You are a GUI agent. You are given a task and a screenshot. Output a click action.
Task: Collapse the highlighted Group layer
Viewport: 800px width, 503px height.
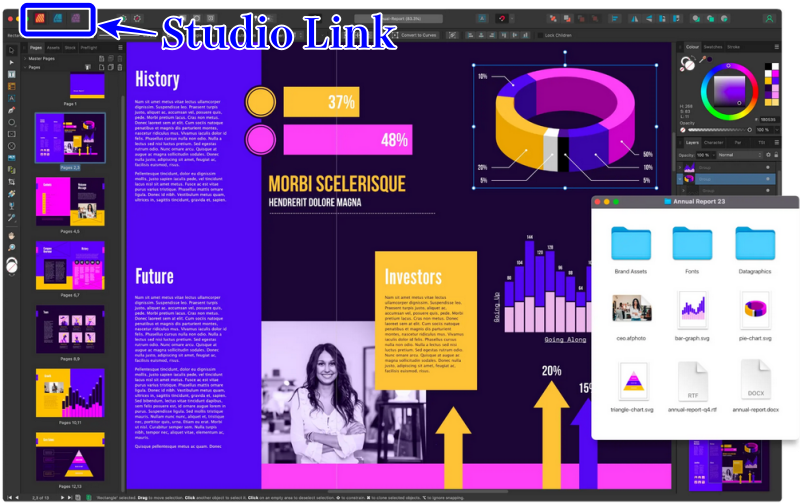point(680,179)
